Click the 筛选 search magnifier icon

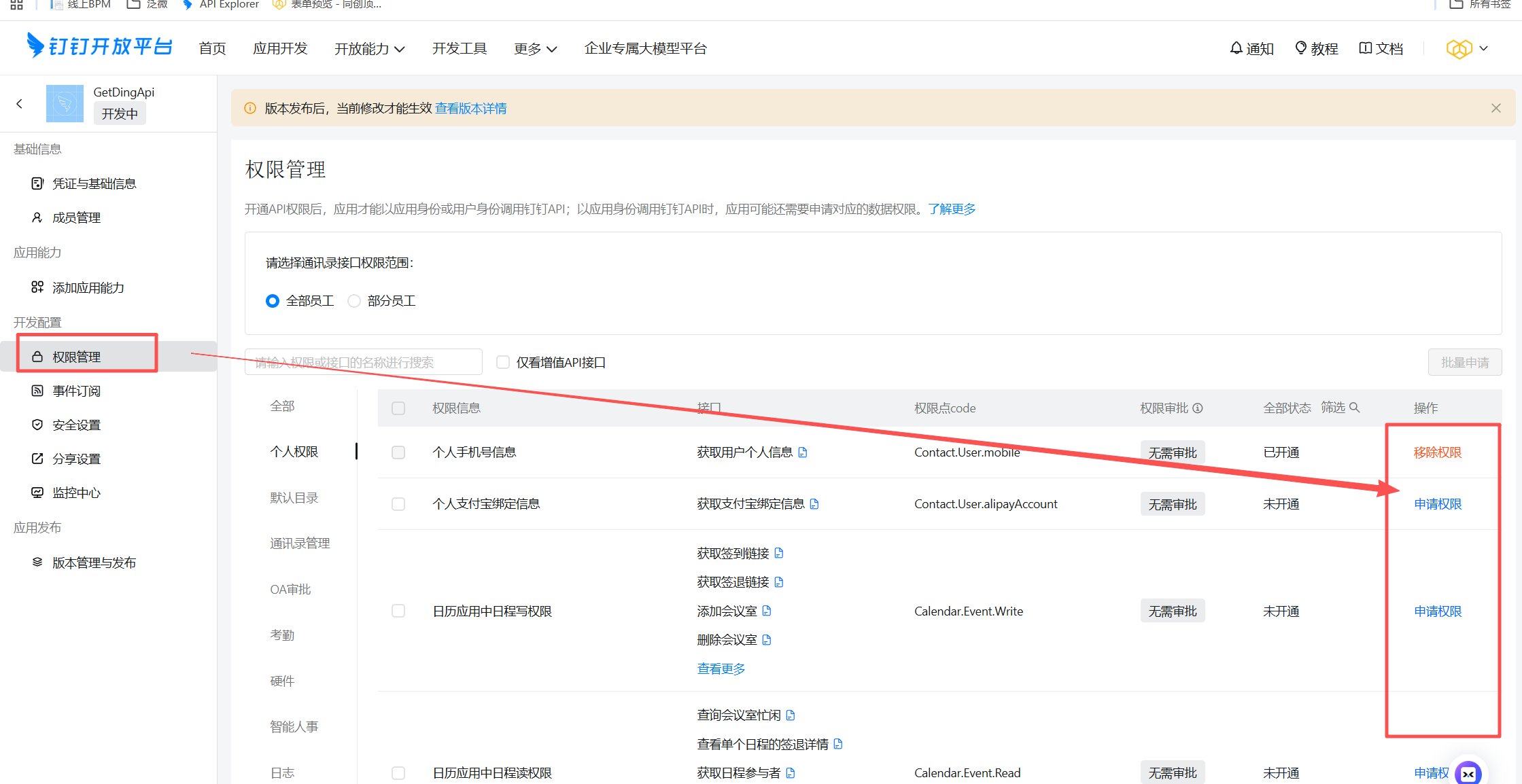(1354, 408)
